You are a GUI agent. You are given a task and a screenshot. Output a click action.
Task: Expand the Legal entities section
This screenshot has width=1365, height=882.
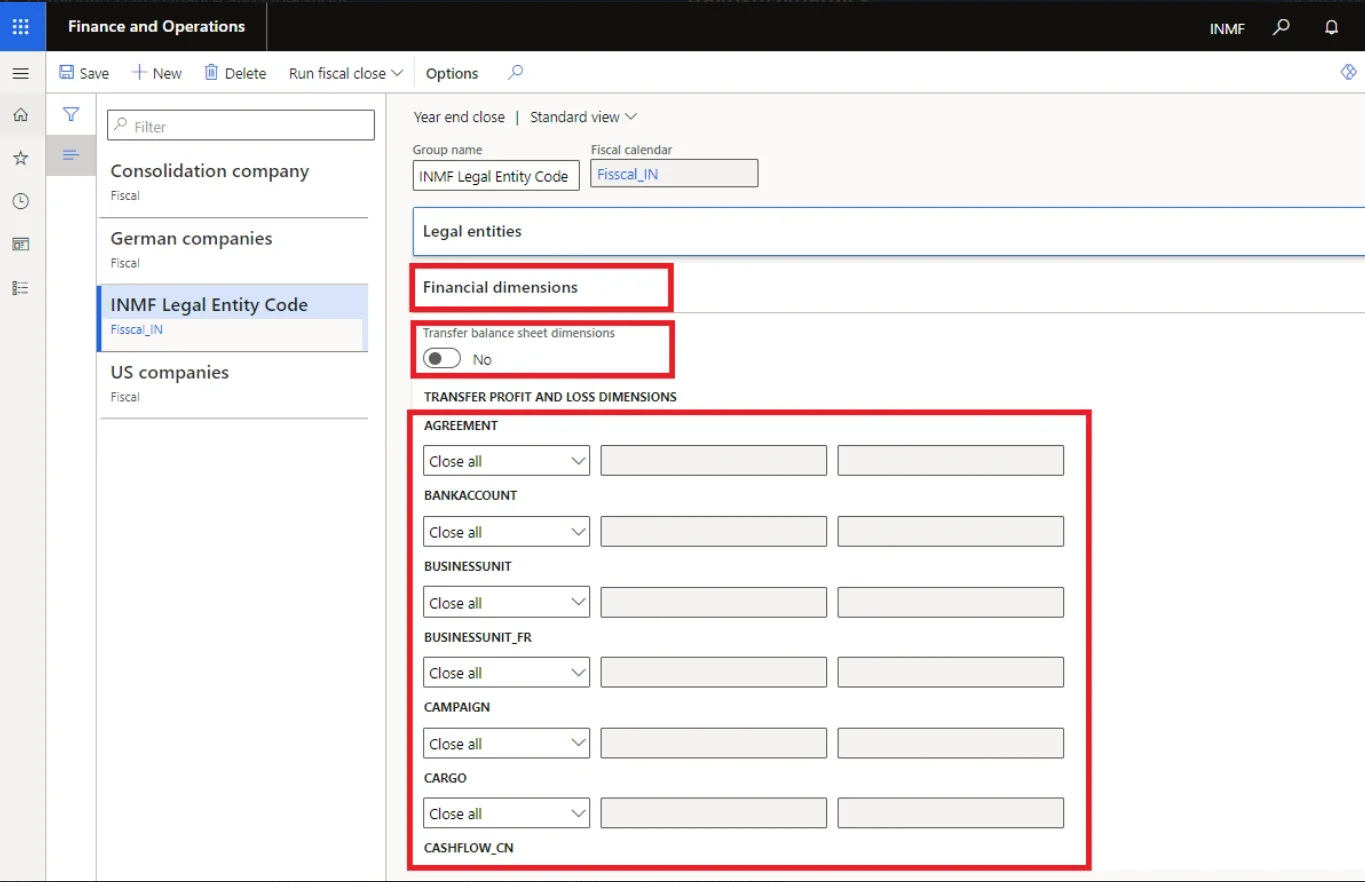click(x=888, y=231)
